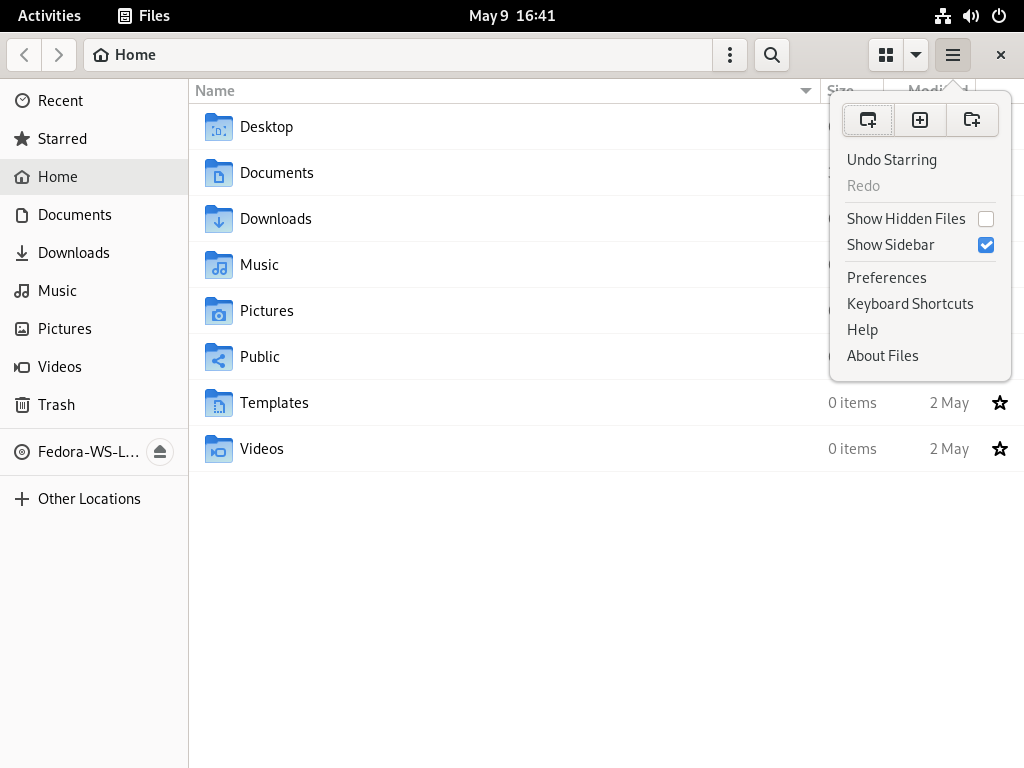
Task: Go forward using the forward arrow
Action: tap(59, 55)
